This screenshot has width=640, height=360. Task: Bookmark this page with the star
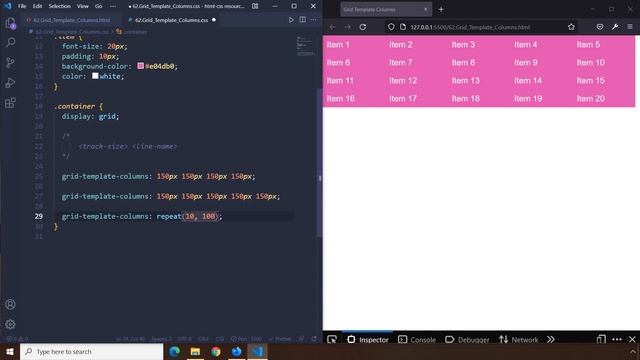coord(571,27)
